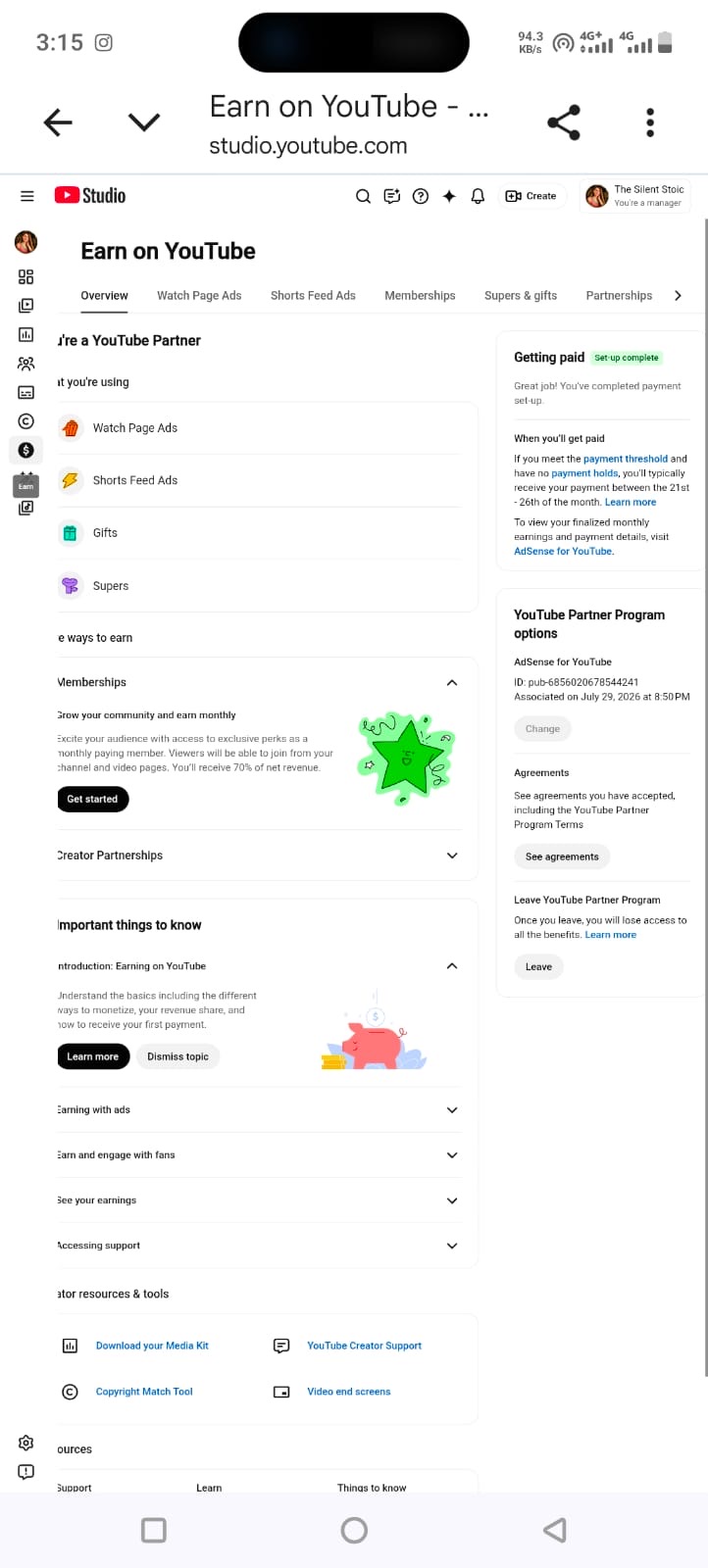Expand the Earning with ads topic
The image size is (708, 1568).
[452, 1110]
